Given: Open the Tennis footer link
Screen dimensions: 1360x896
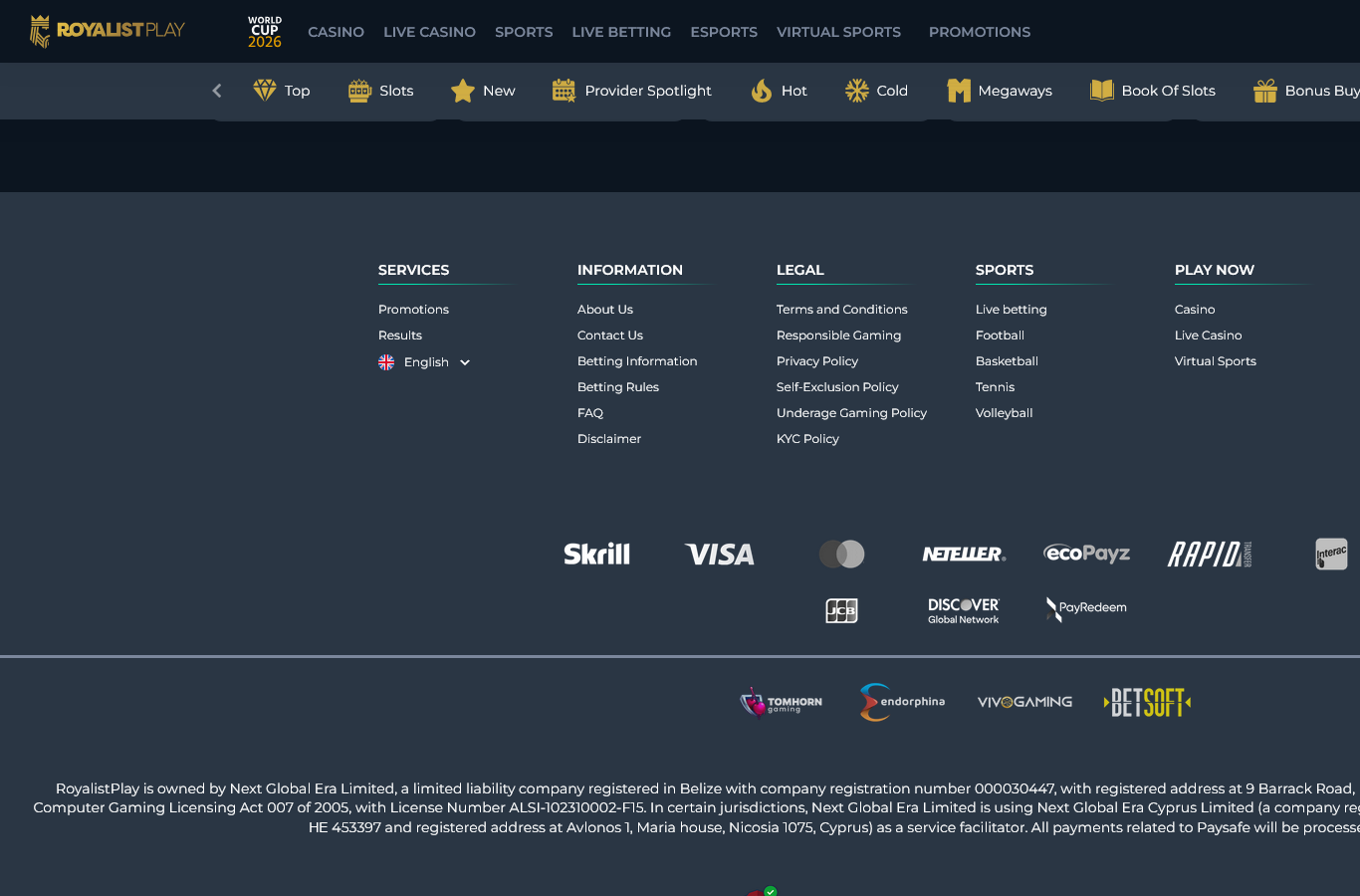Looking at the screenshot, I should 995,387.
